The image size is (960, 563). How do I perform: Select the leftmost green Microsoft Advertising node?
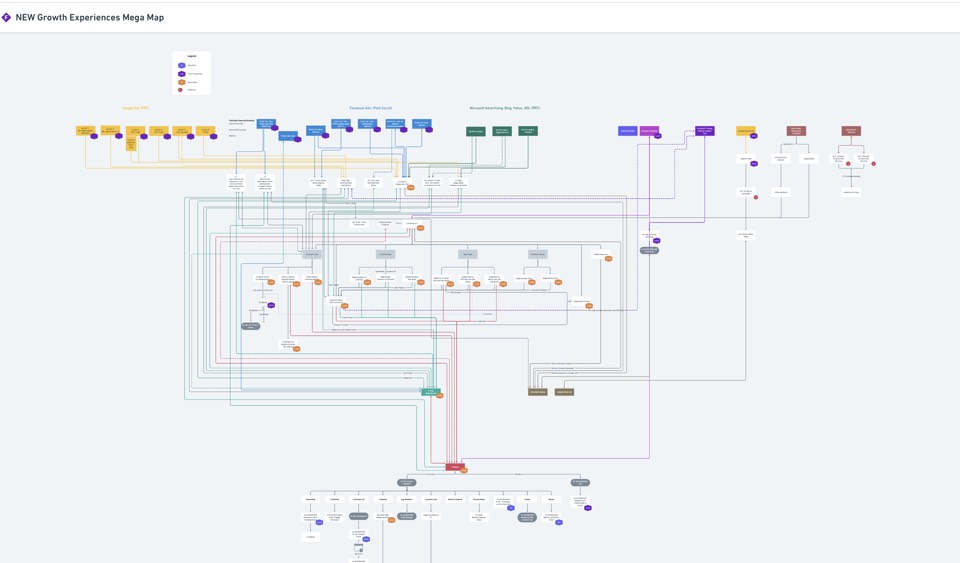click(x=476, y=132)
